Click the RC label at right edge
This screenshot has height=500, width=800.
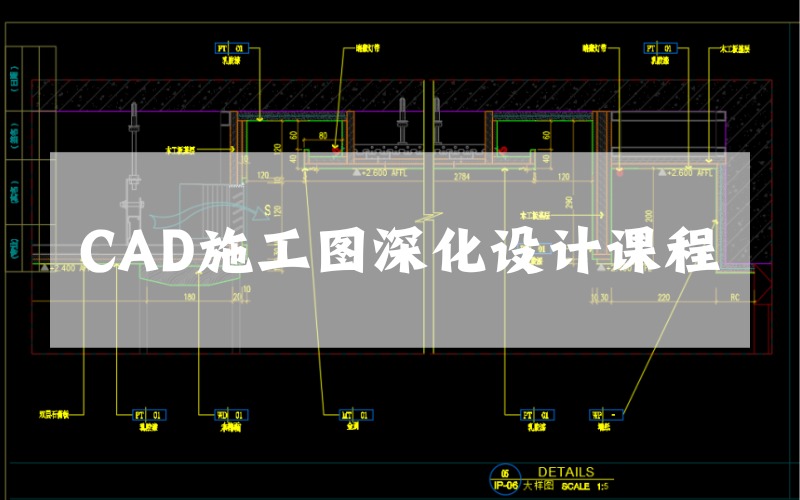coord(735,297)
